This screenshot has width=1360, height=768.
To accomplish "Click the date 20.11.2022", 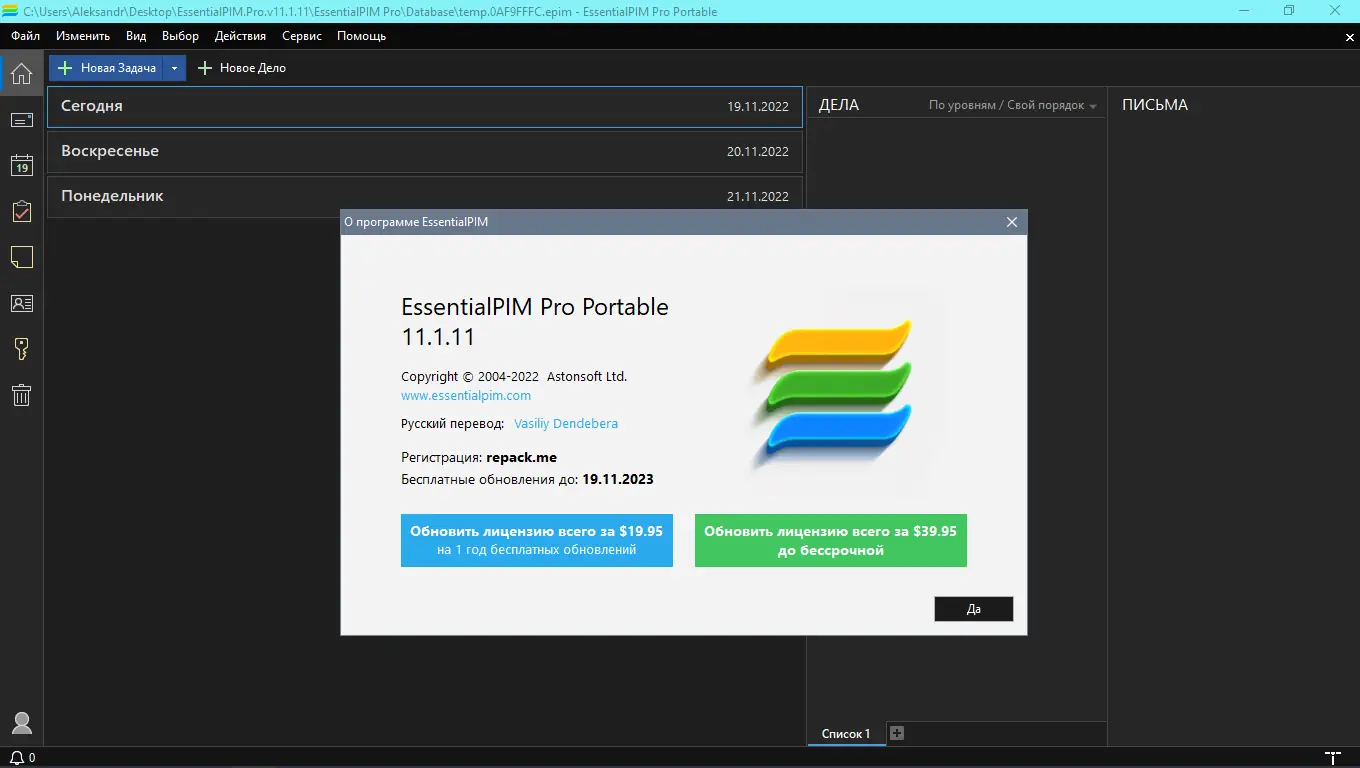I will point(758,152).
